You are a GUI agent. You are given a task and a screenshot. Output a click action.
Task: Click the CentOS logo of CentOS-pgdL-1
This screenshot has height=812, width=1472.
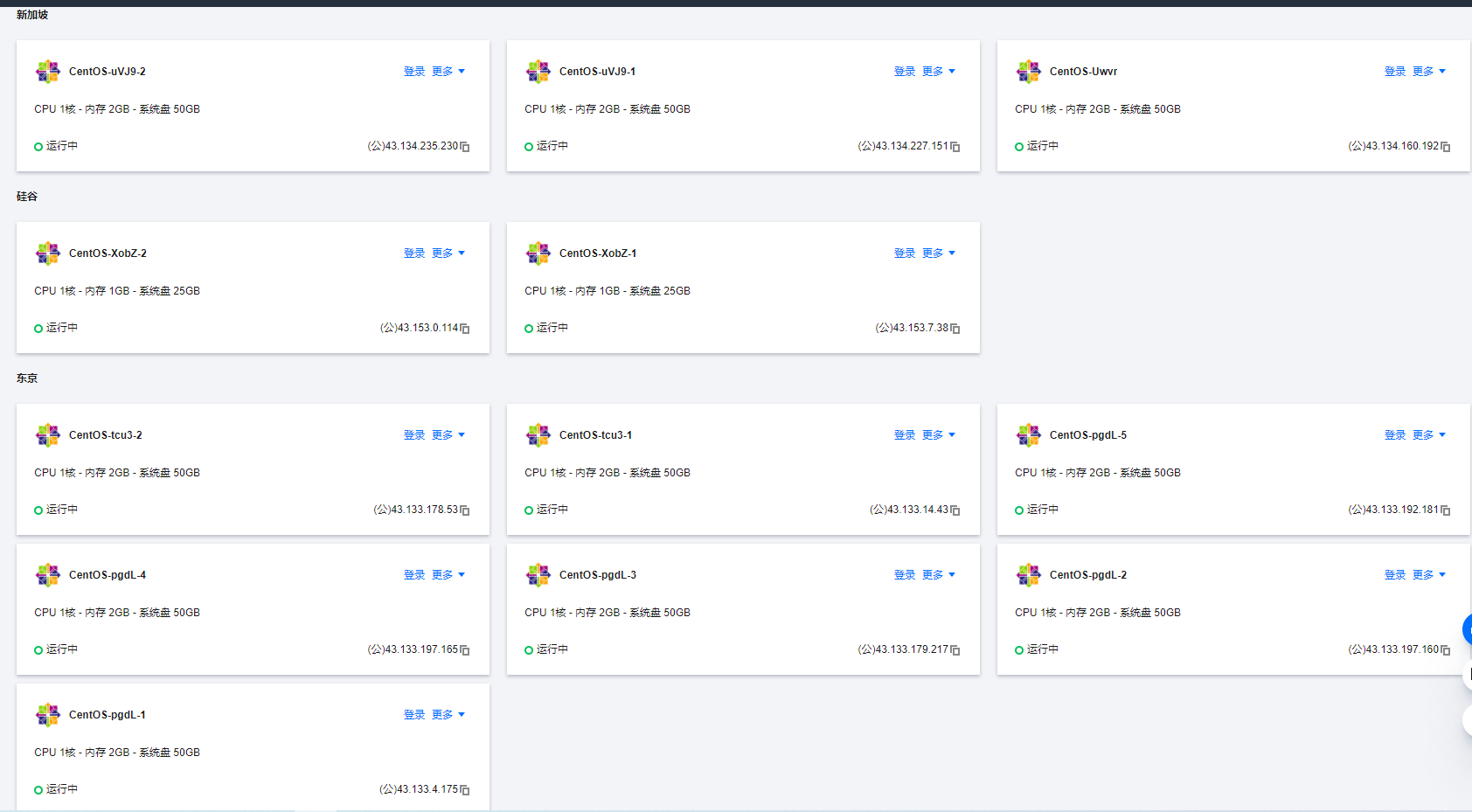click(47, 715)
